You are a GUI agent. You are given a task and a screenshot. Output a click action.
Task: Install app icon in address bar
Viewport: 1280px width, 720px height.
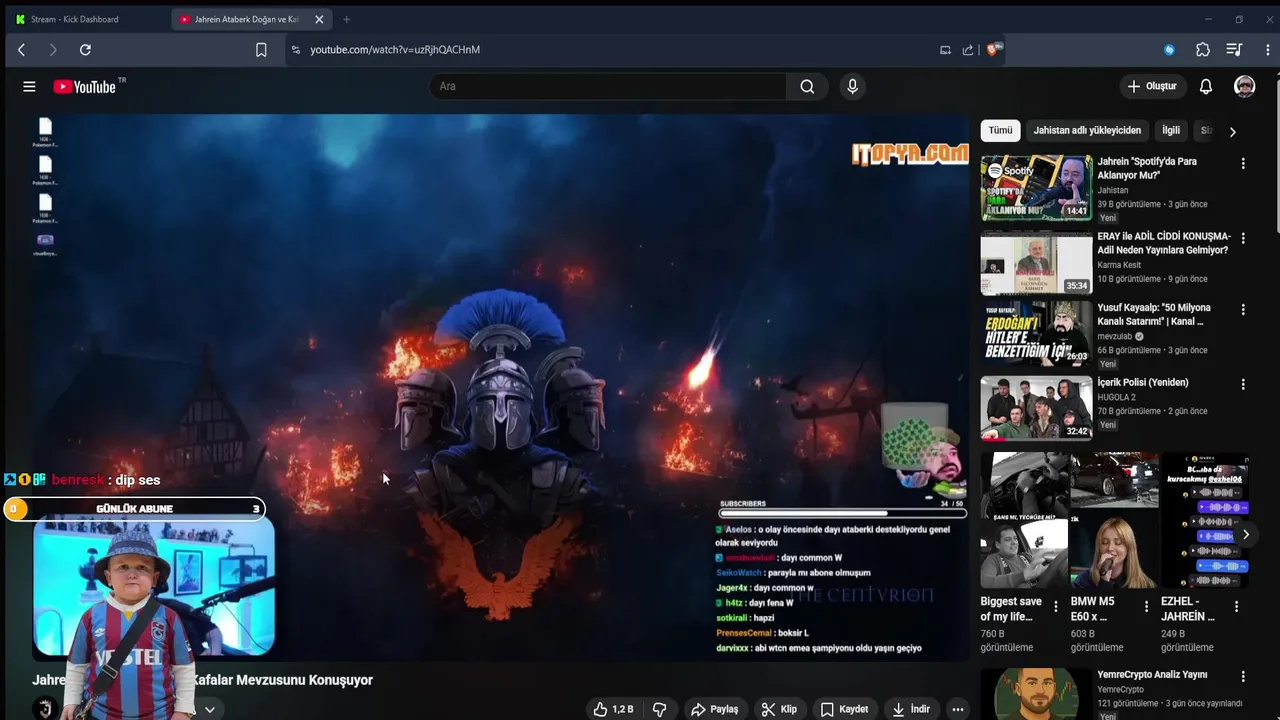pyautogui.click(x=945, y=49)
